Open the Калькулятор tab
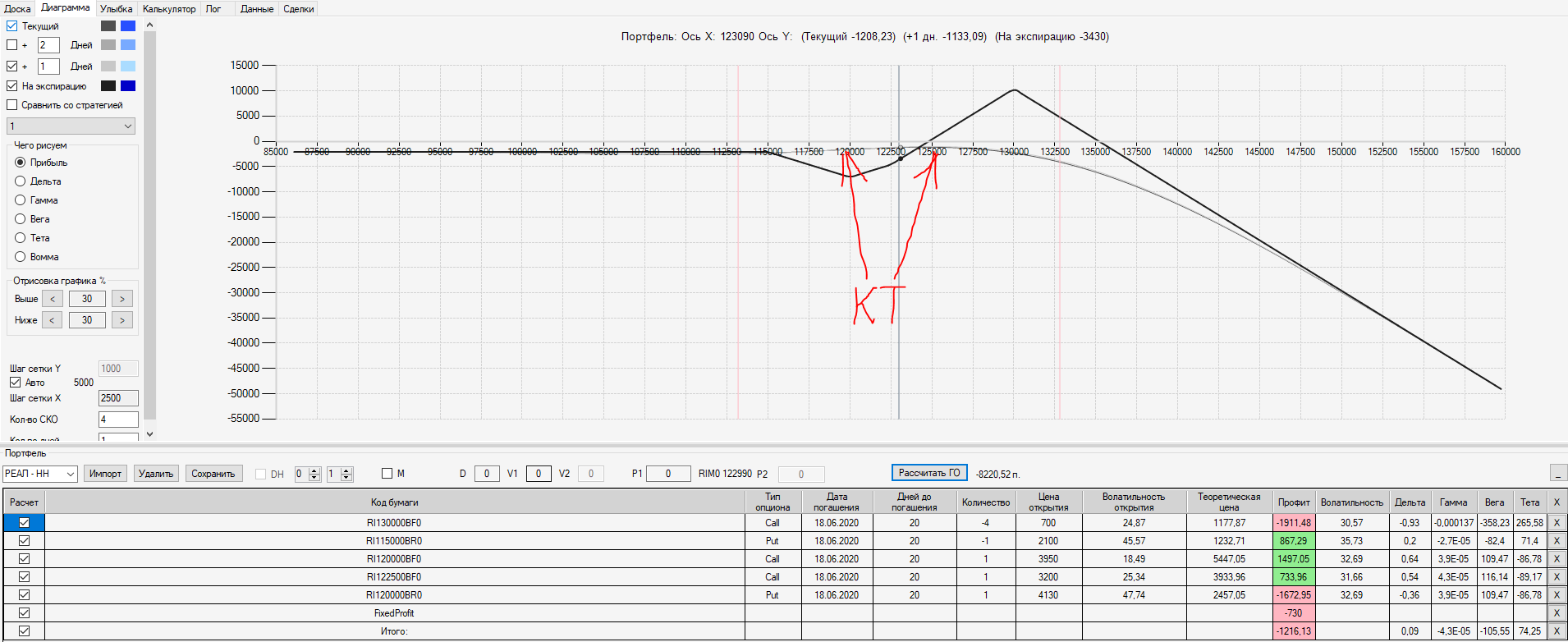 point(169,9)
